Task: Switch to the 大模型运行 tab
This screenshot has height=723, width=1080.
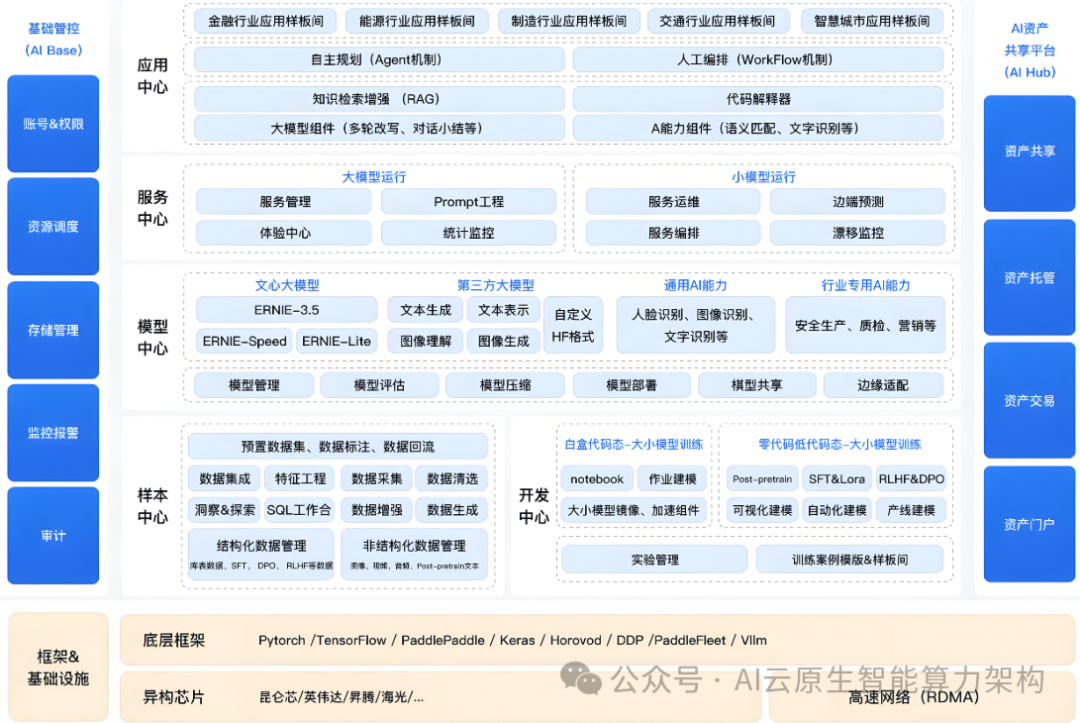Action: pos(378,172)
